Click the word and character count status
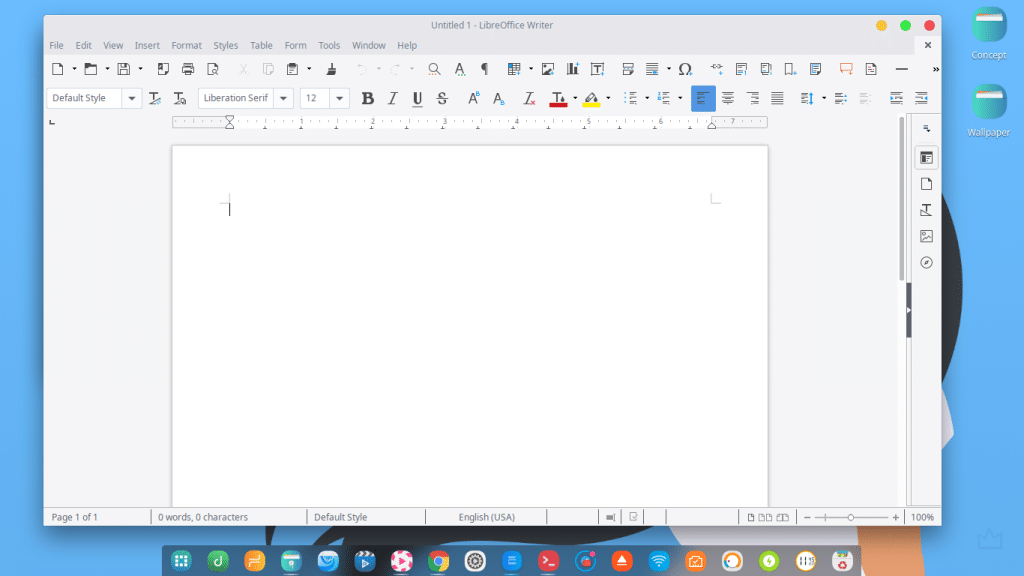 pos(202,517)
